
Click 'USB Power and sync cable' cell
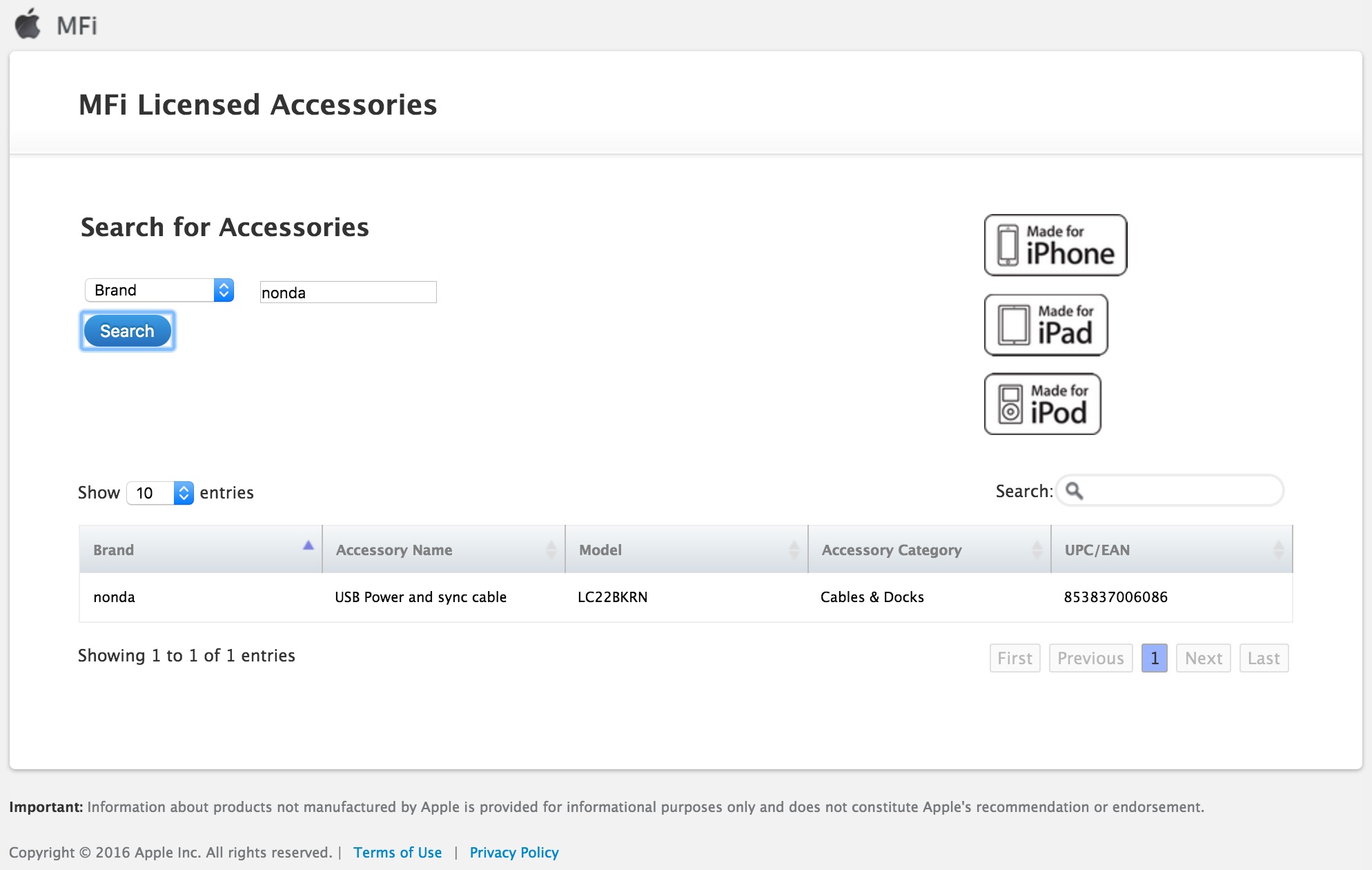point(421,597)
